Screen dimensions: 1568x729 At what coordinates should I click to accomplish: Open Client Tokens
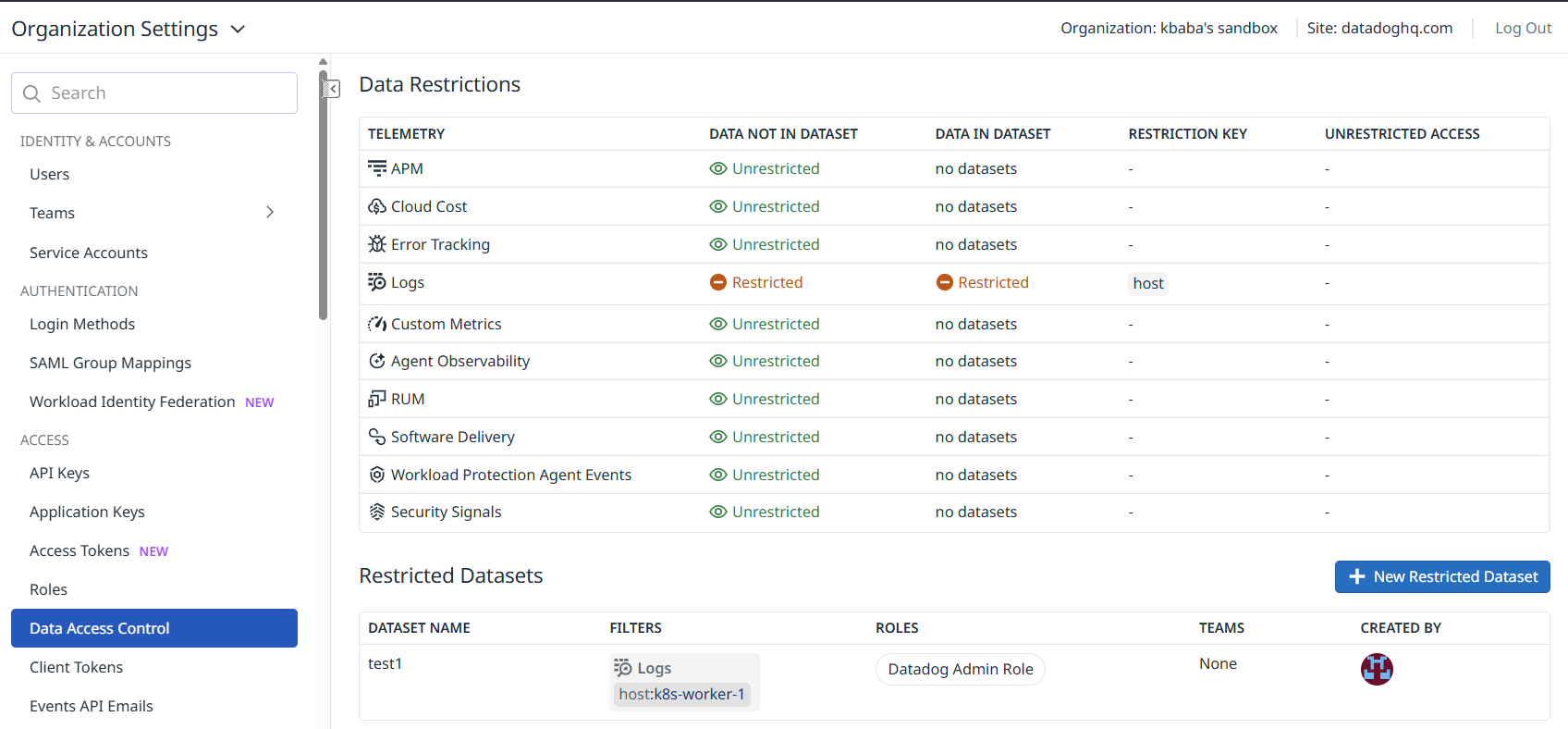76,667
